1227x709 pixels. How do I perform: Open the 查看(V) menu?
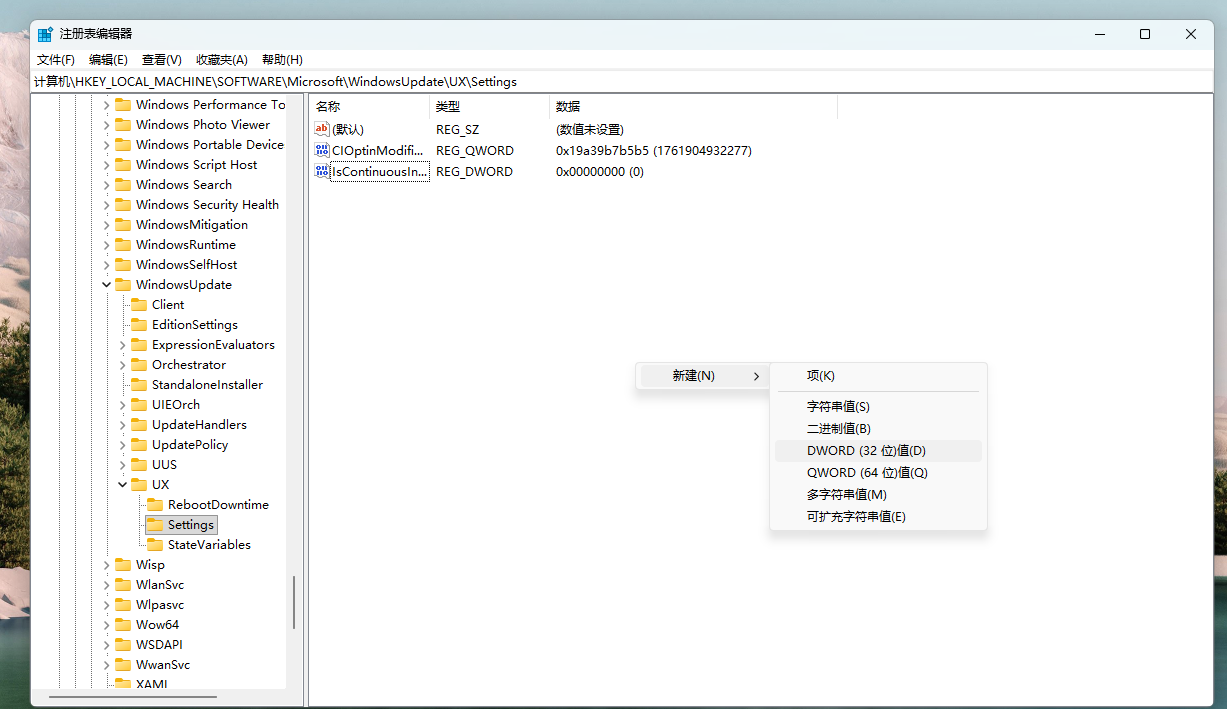[162, 60]
